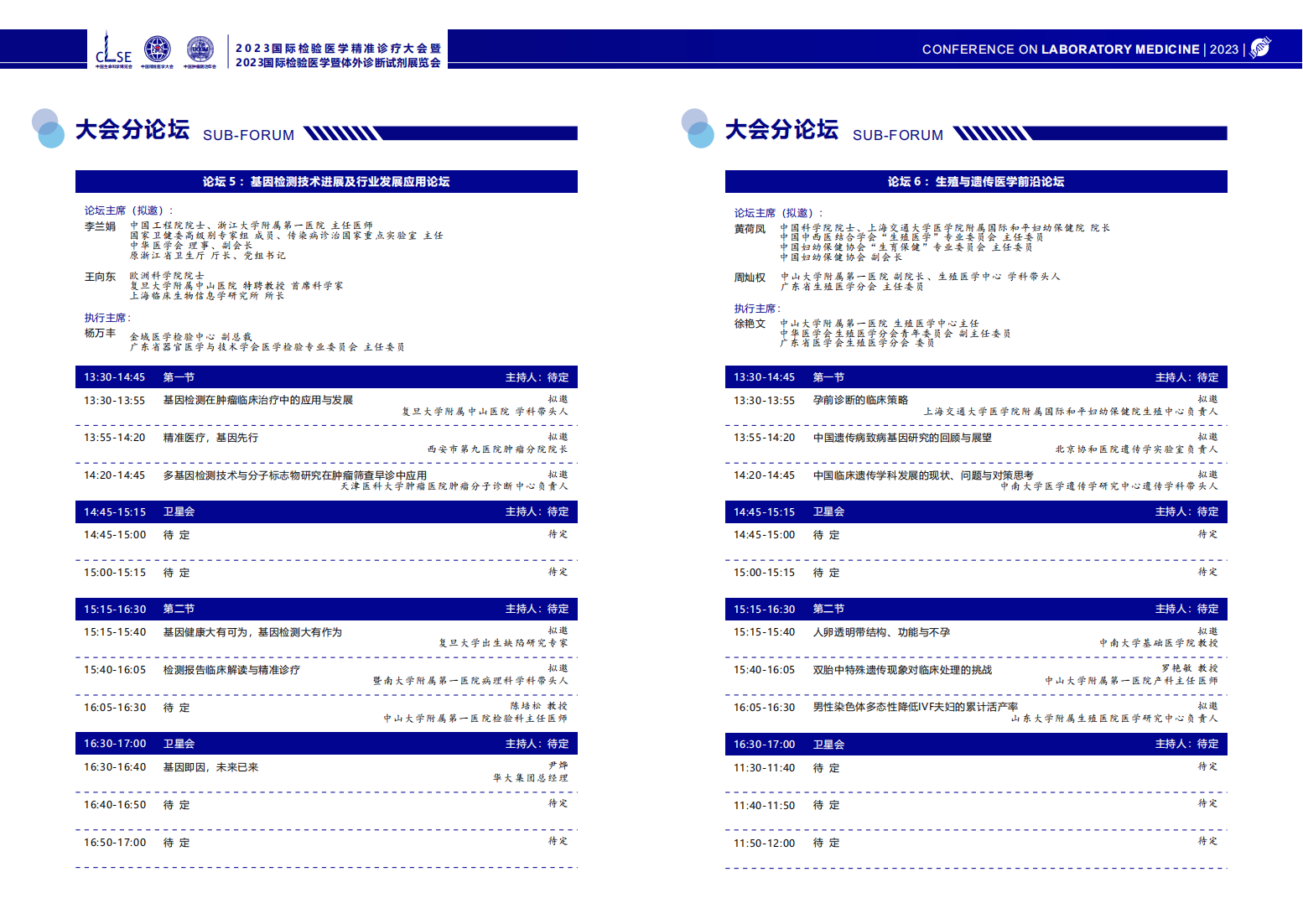The image size is (1303, 924).
Task: Click chairperson name 李兰娟
Action: click(100, 226)
